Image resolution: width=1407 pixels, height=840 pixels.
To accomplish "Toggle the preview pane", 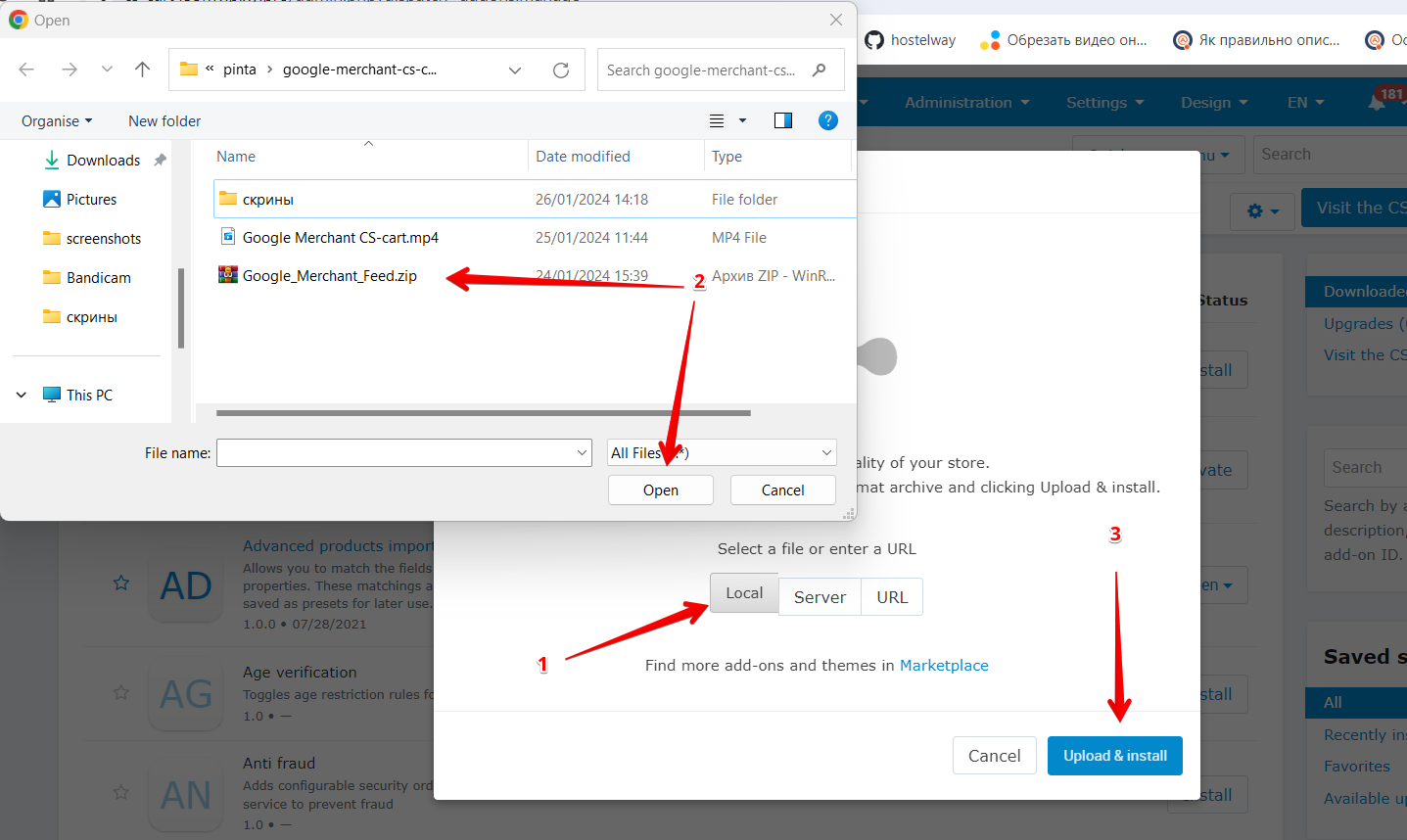I will pyautogui.click(x=783, y=120).
